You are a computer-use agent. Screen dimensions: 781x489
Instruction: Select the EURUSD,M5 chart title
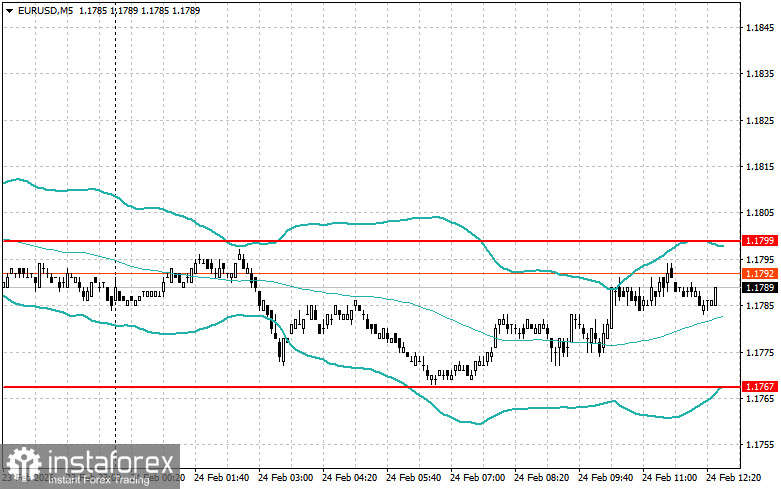[x=45, y=10]
